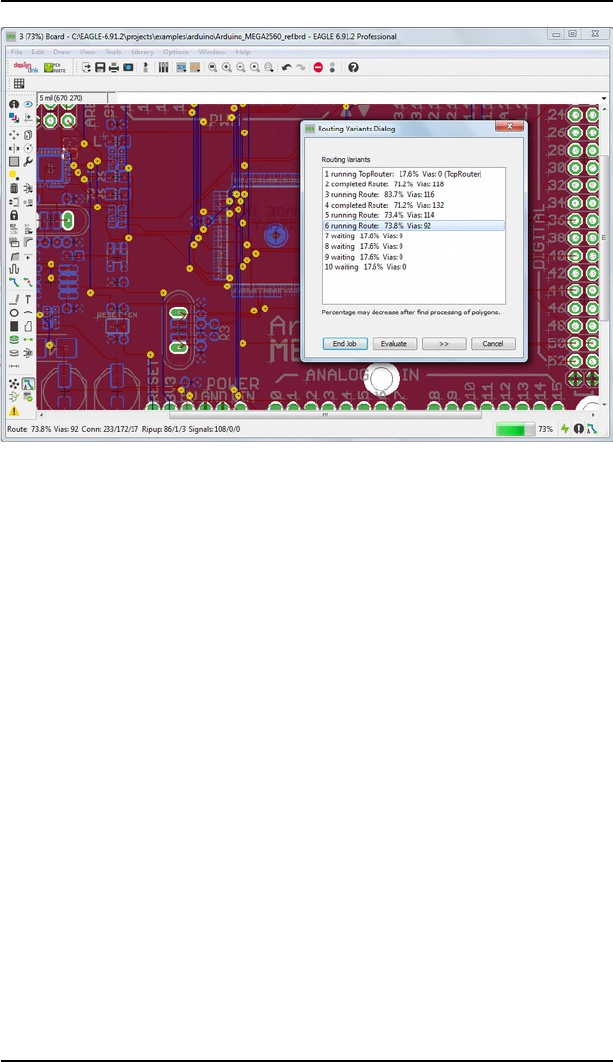Select the Meander tool
Screen dimensions: 613x1062
pyautogui.click(x=14, y=269)
